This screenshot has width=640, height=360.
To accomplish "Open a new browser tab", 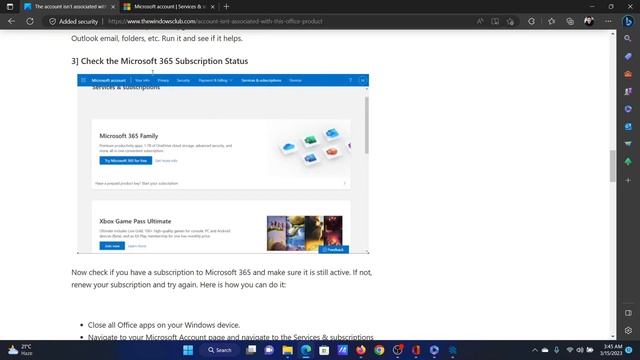I will point(226,7).
